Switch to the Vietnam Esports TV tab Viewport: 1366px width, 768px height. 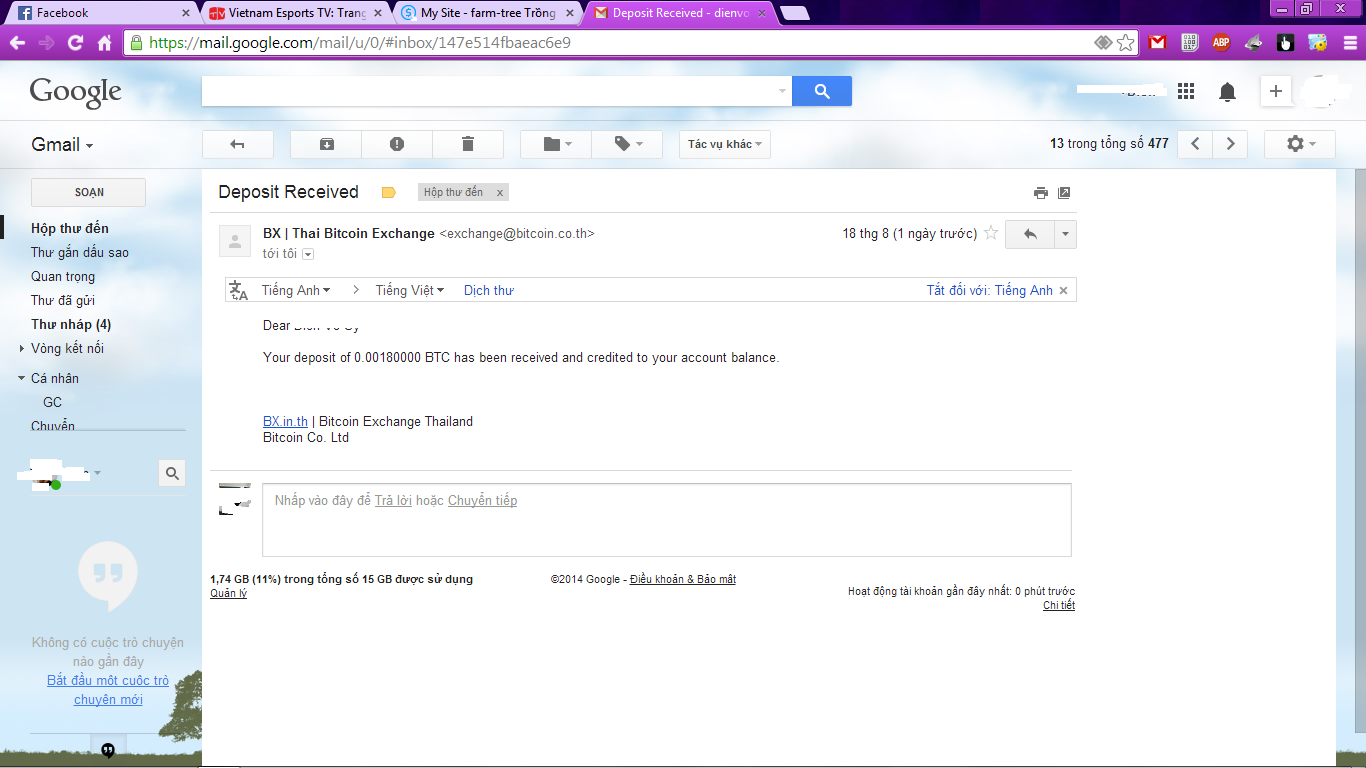pyautogui.click(x=297, y=13)
